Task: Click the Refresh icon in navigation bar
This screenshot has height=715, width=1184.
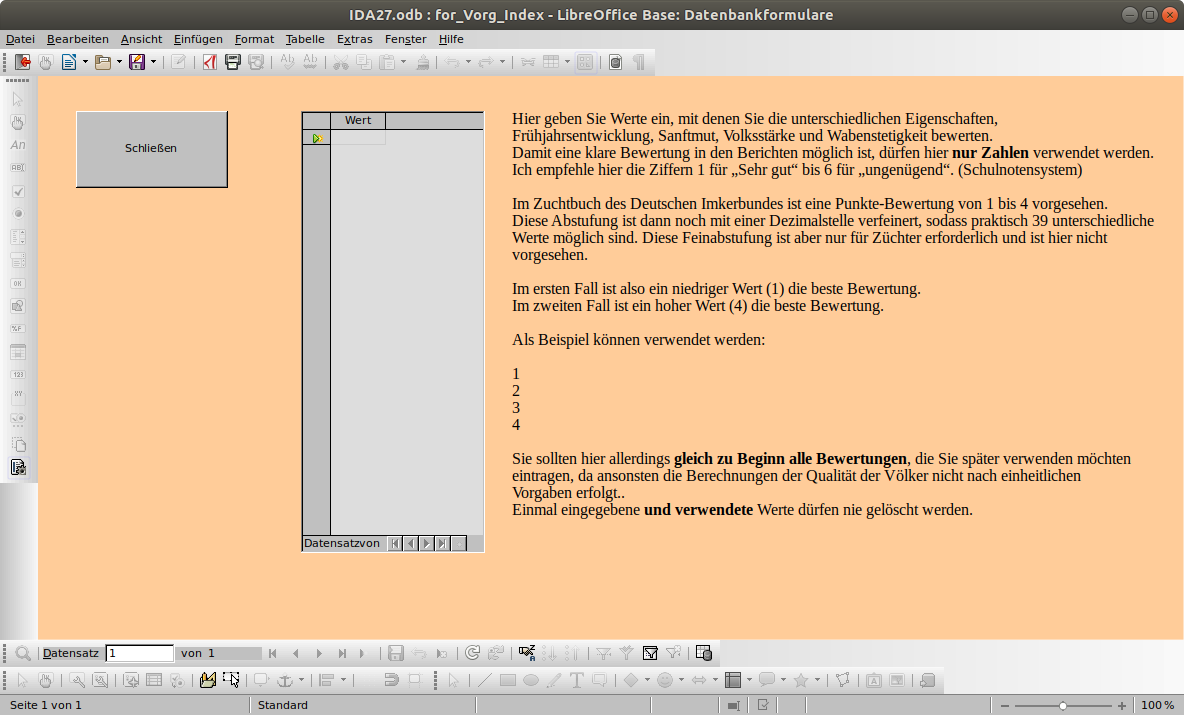Action: (x=473, y=653)
